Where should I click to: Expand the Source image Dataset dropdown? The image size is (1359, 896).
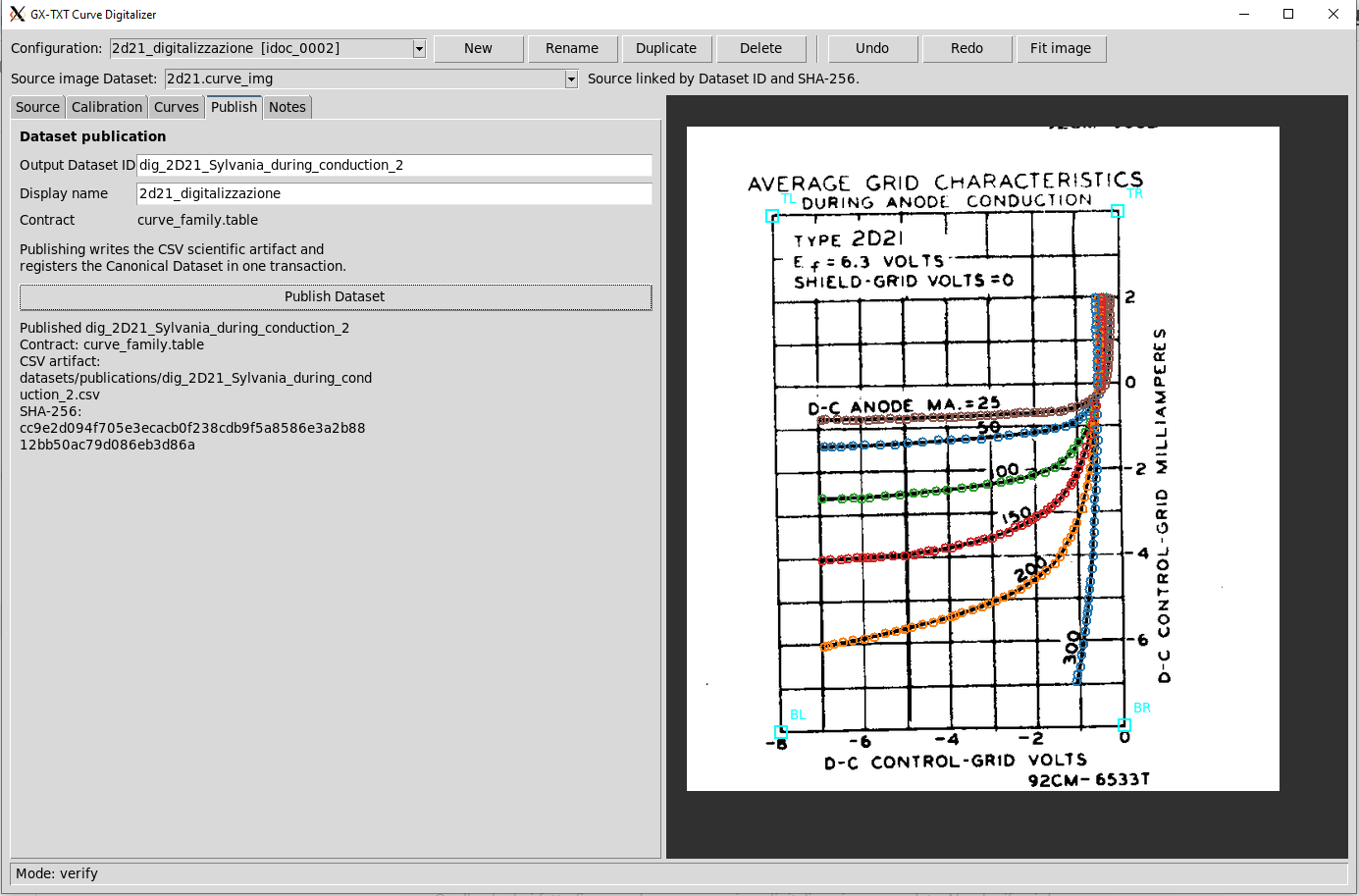pyautogui.click(x=571, y=79)
